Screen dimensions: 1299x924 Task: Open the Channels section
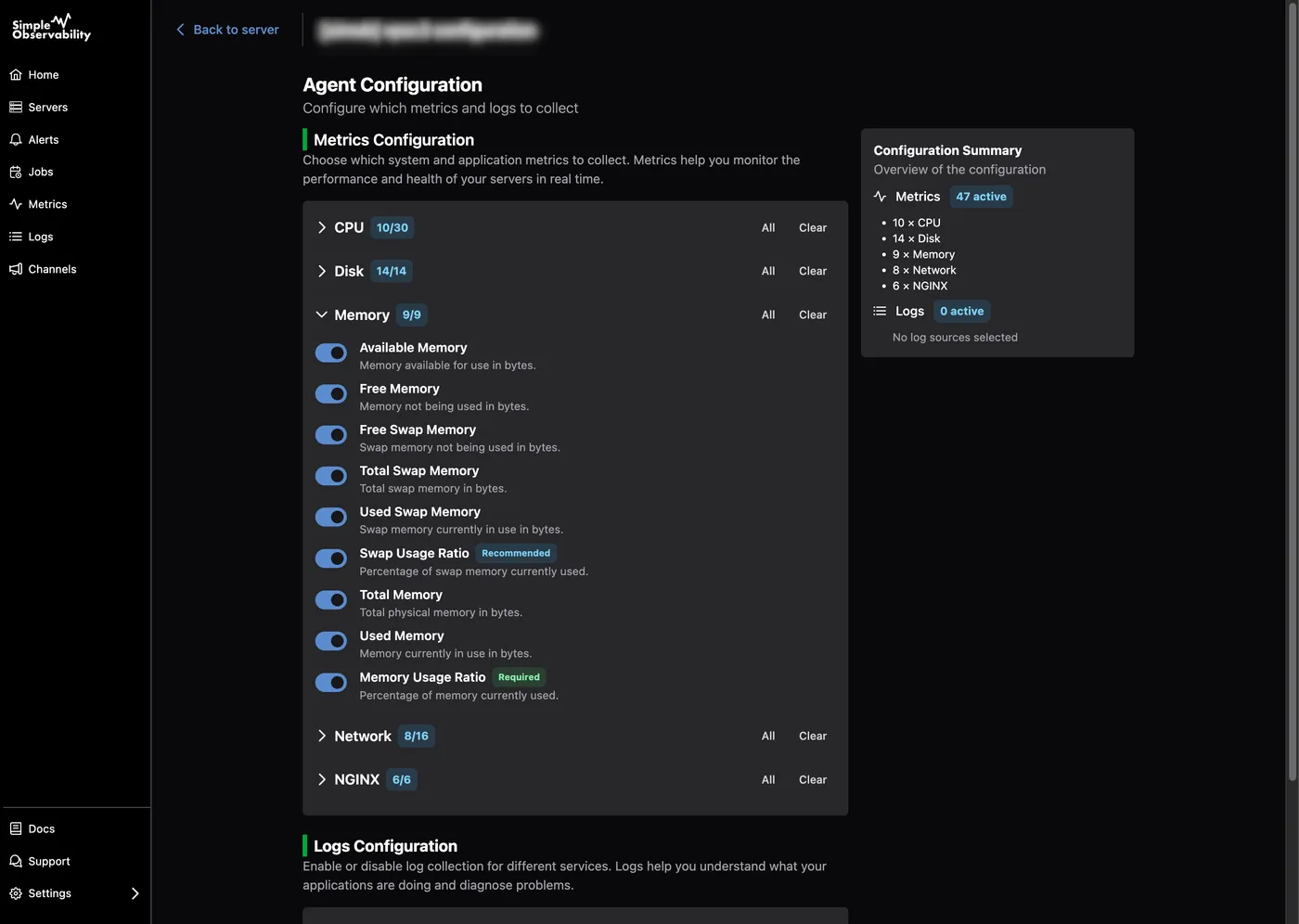[x=50, y=269]
